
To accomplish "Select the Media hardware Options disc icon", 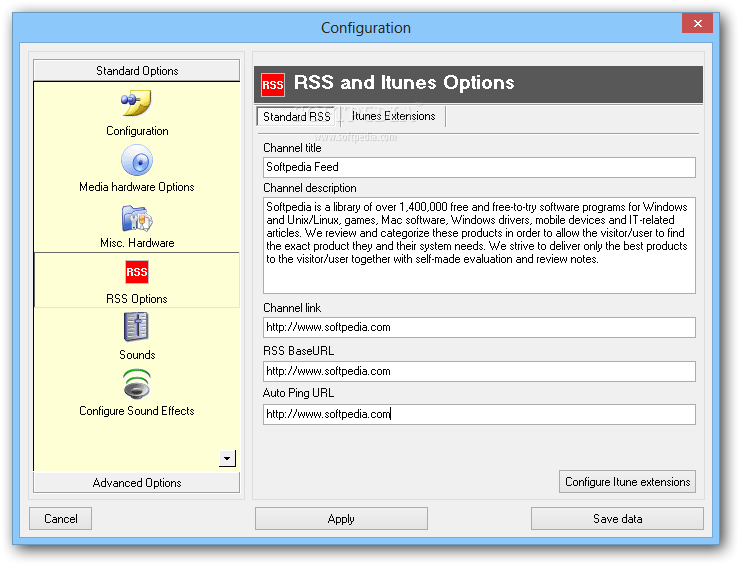I will pos(137,160).
